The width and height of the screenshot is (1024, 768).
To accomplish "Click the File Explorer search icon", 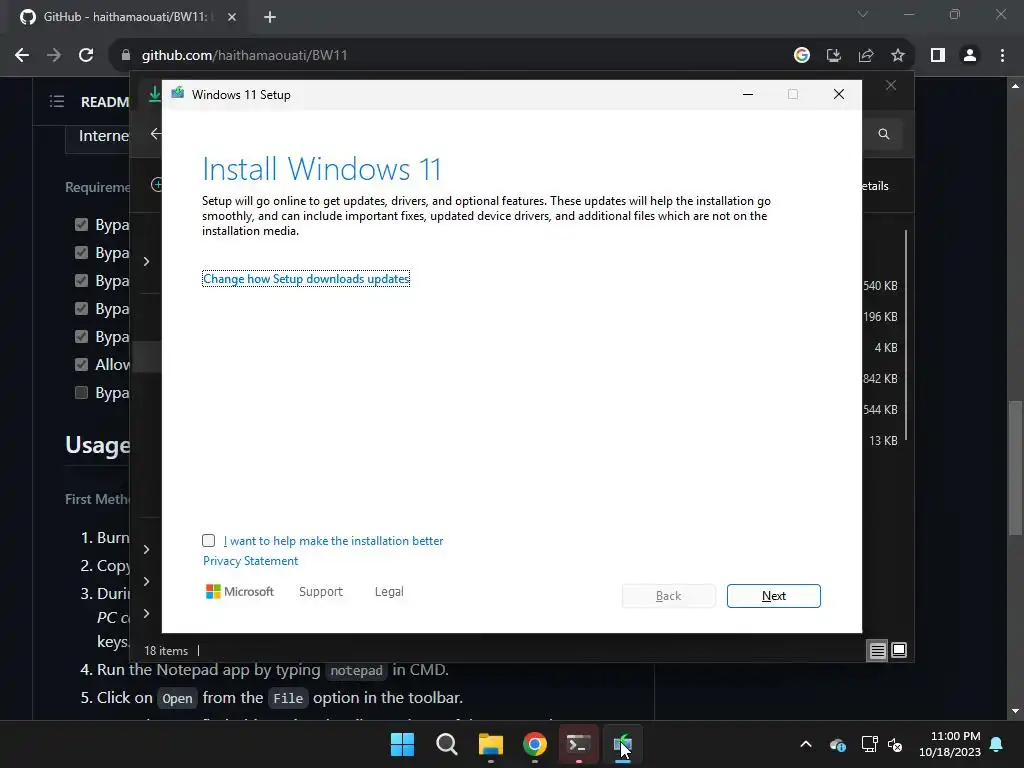I will click(884, 134).
